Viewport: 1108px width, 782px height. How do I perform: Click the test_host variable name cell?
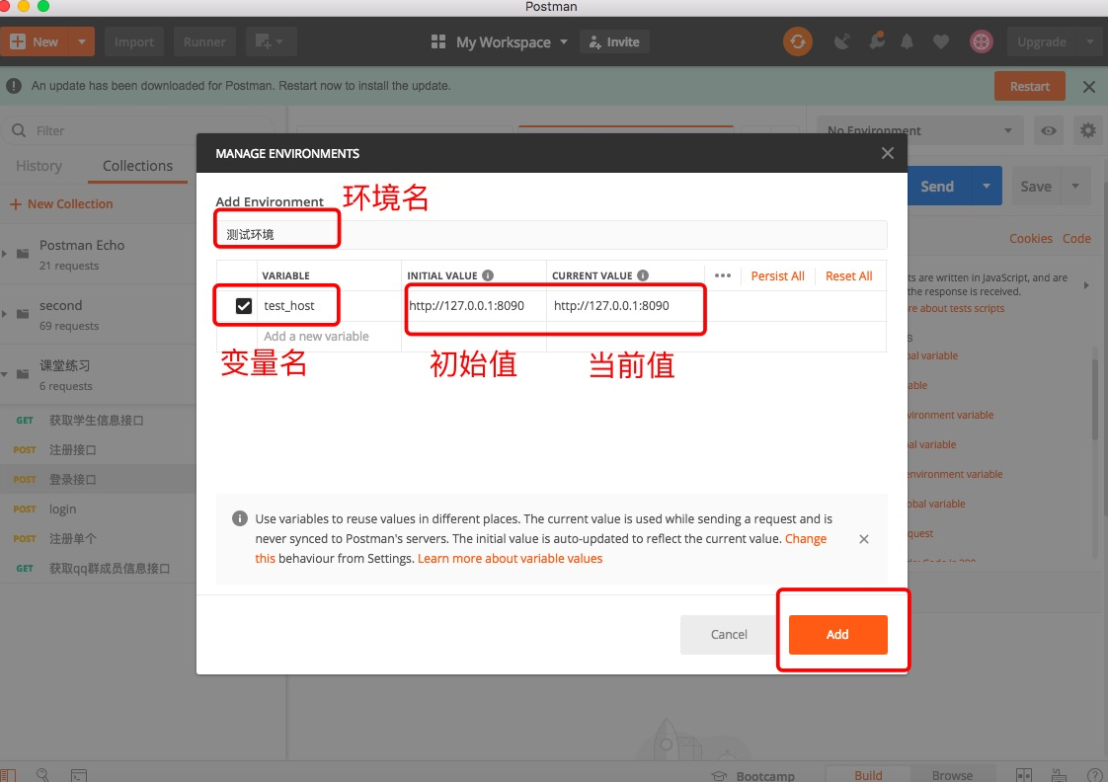point(329,306)
